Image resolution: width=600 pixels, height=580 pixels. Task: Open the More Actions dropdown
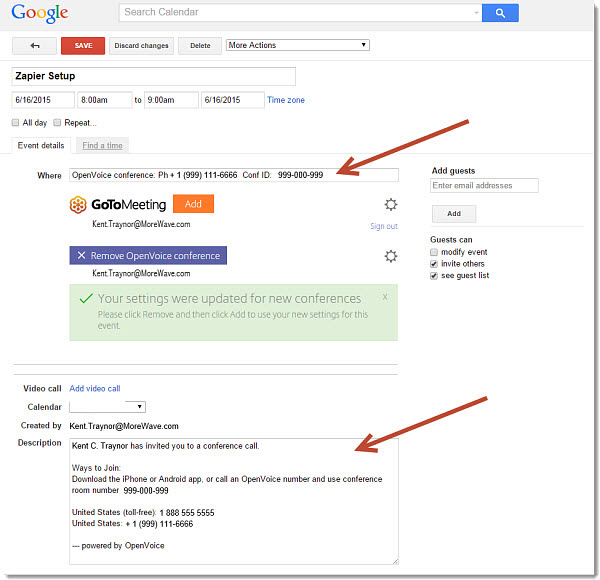297,45
